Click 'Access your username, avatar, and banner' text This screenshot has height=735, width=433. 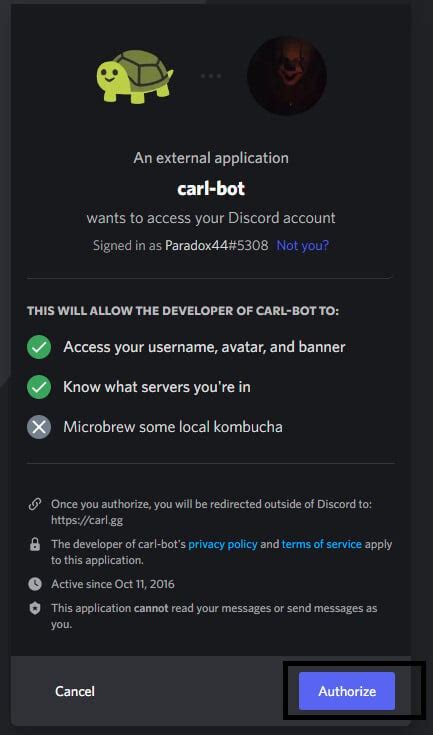coord(204,347)
